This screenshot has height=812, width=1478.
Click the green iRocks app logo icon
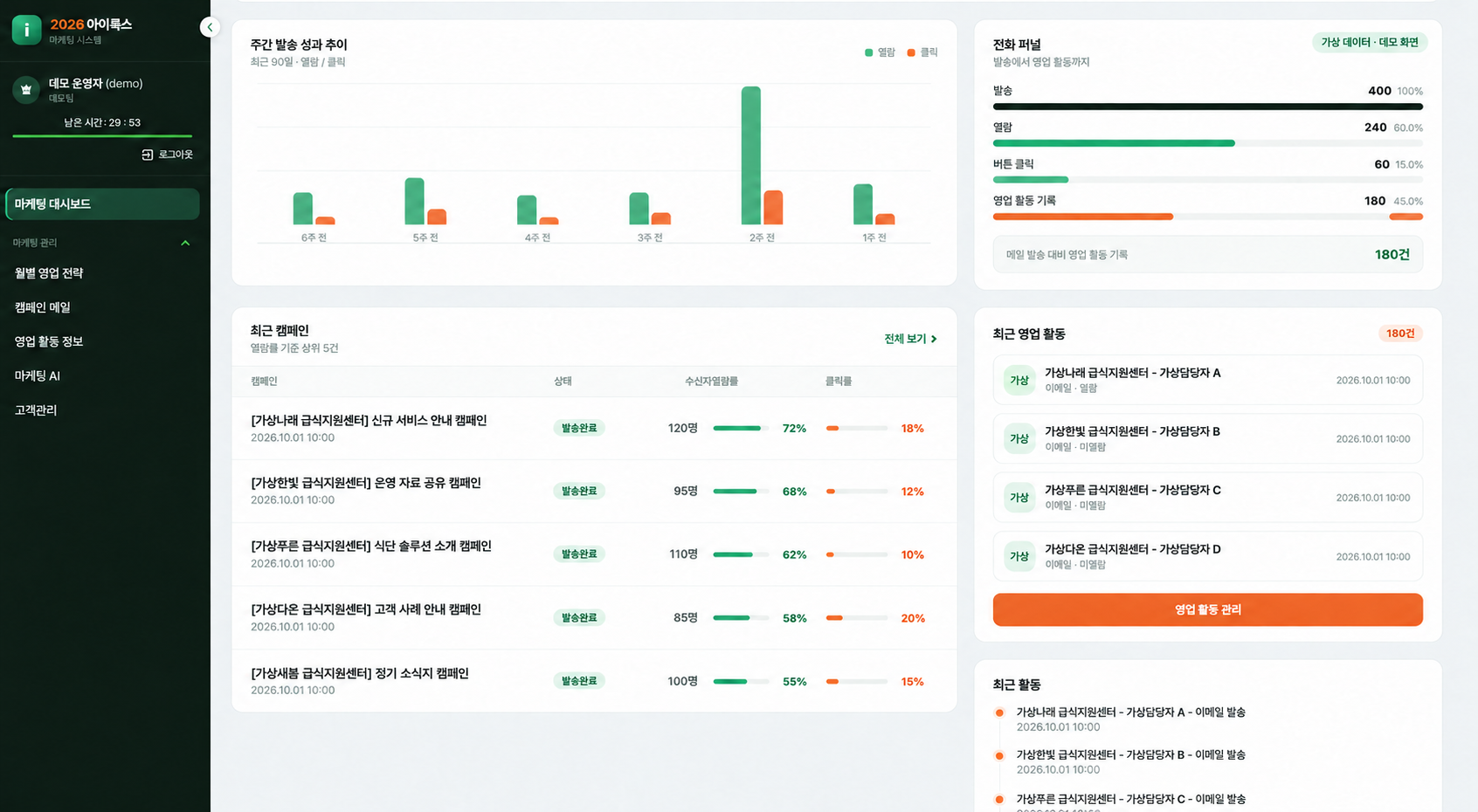[x=26, y=30]
